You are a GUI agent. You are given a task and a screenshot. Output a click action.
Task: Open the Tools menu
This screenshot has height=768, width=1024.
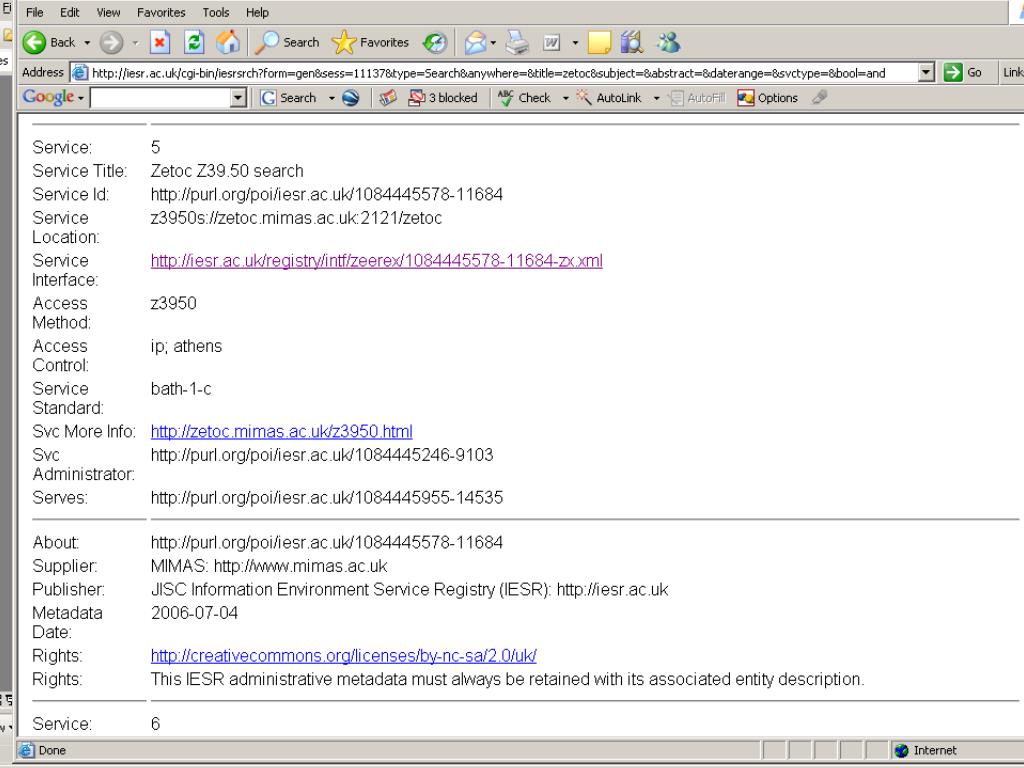click(x=216, y=12)
